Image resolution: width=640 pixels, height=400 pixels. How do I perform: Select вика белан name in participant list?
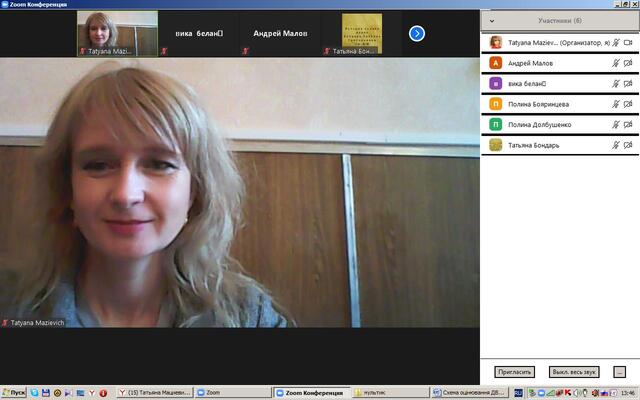point(527,84)
